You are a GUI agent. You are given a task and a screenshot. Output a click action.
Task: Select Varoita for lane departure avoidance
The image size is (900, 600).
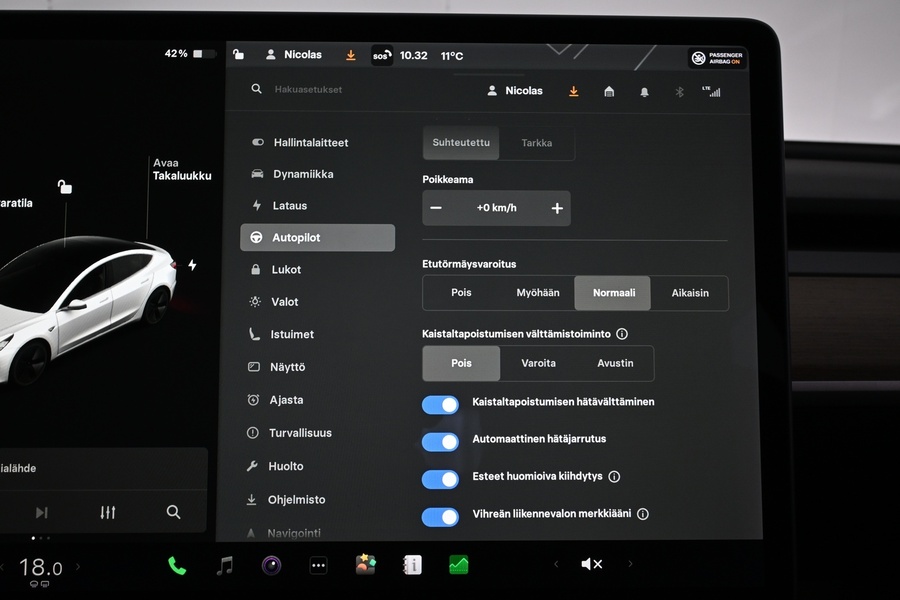click(538, 363)
